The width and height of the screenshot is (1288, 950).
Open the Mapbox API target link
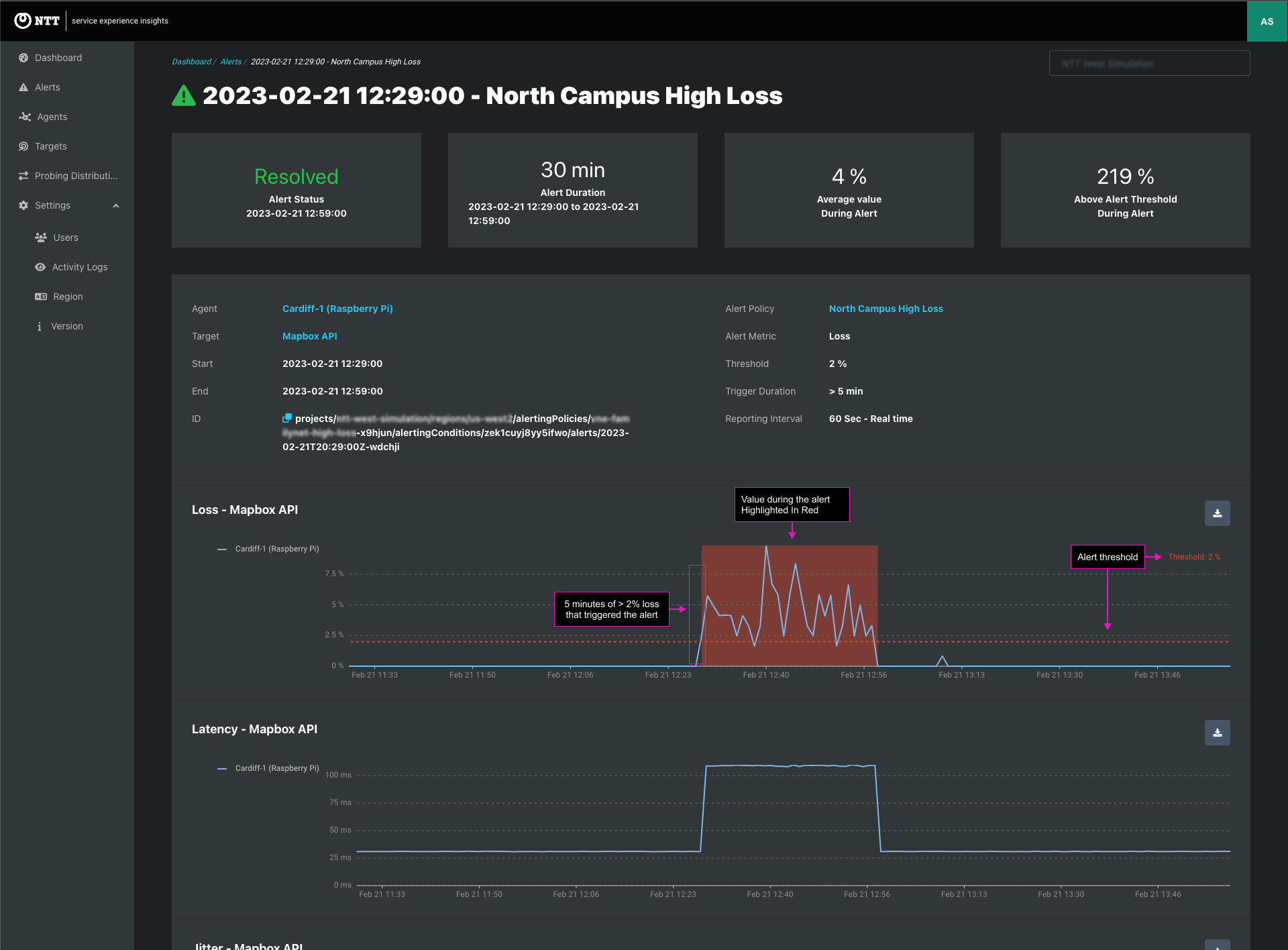309,336
